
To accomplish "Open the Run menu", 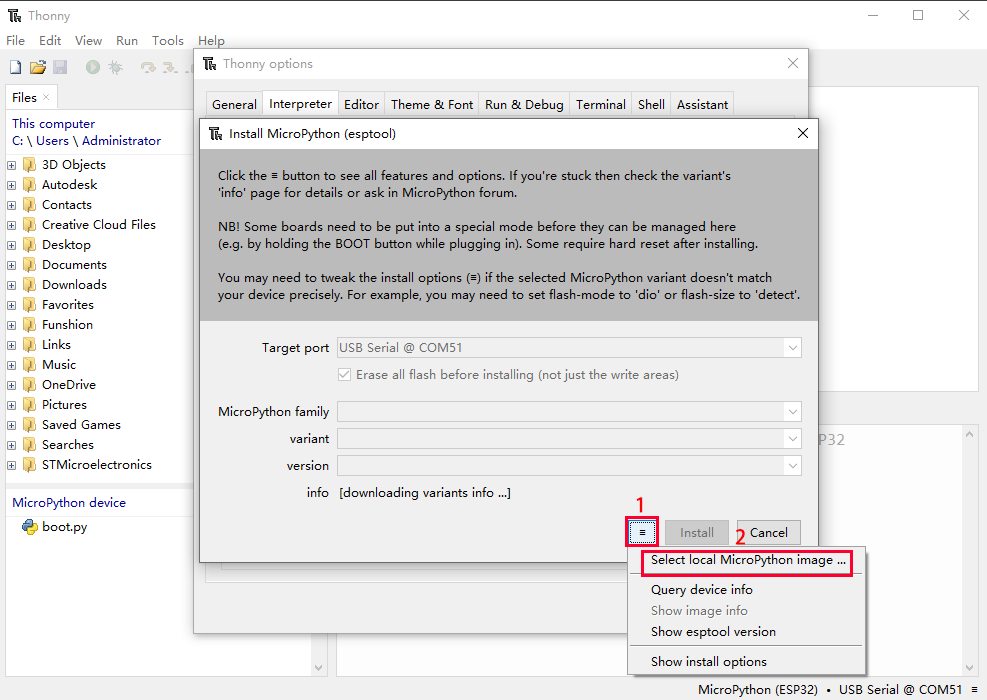I will 127,40.
